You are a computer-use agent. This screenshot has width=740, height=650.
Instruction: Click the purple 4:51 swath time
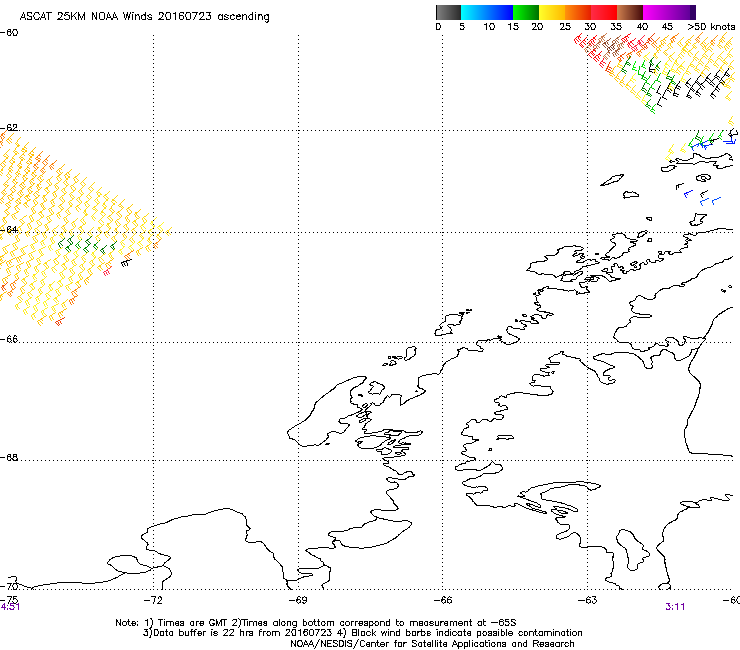(x=10, y=607)
